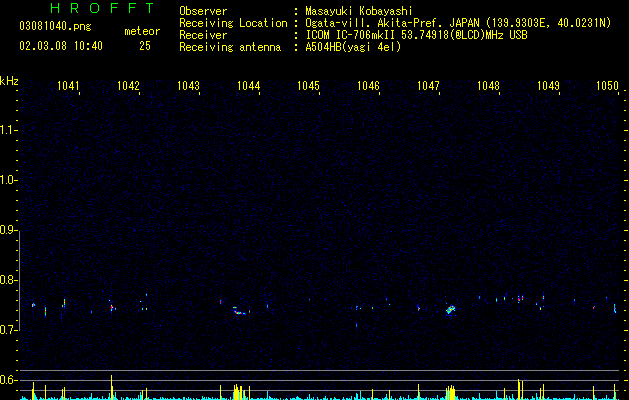Click the 1049 time axis label
Viewport: 629px width, 400px height.
pyautogui.click(x=548, y=86)
